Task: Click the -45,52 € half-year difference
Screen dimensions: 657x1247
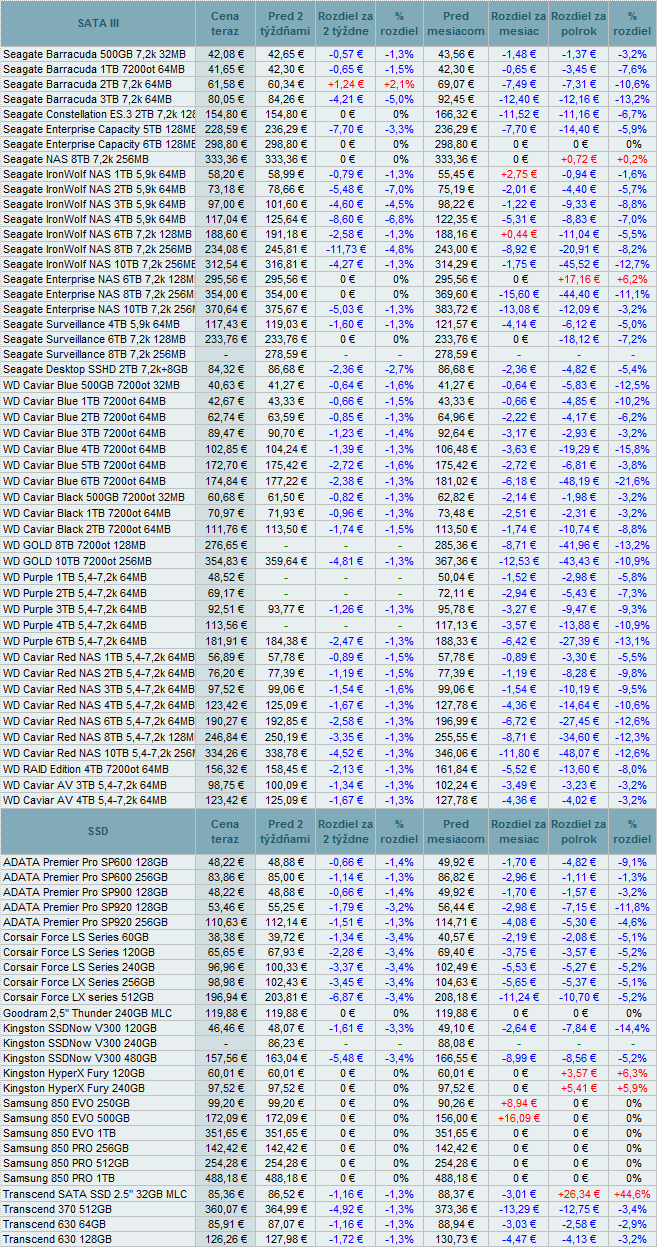Action: click(578, 264)
